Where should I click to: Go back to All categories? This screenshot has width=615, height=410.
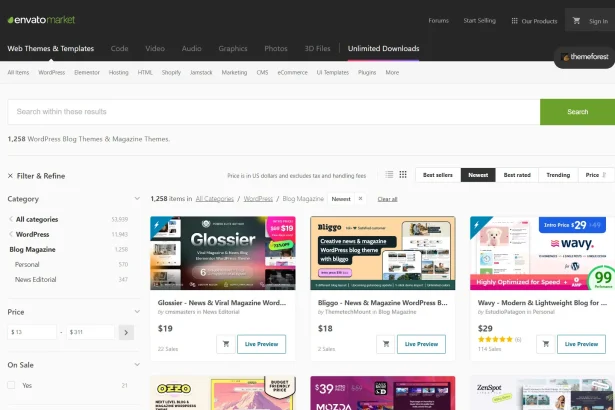[36, 219]
